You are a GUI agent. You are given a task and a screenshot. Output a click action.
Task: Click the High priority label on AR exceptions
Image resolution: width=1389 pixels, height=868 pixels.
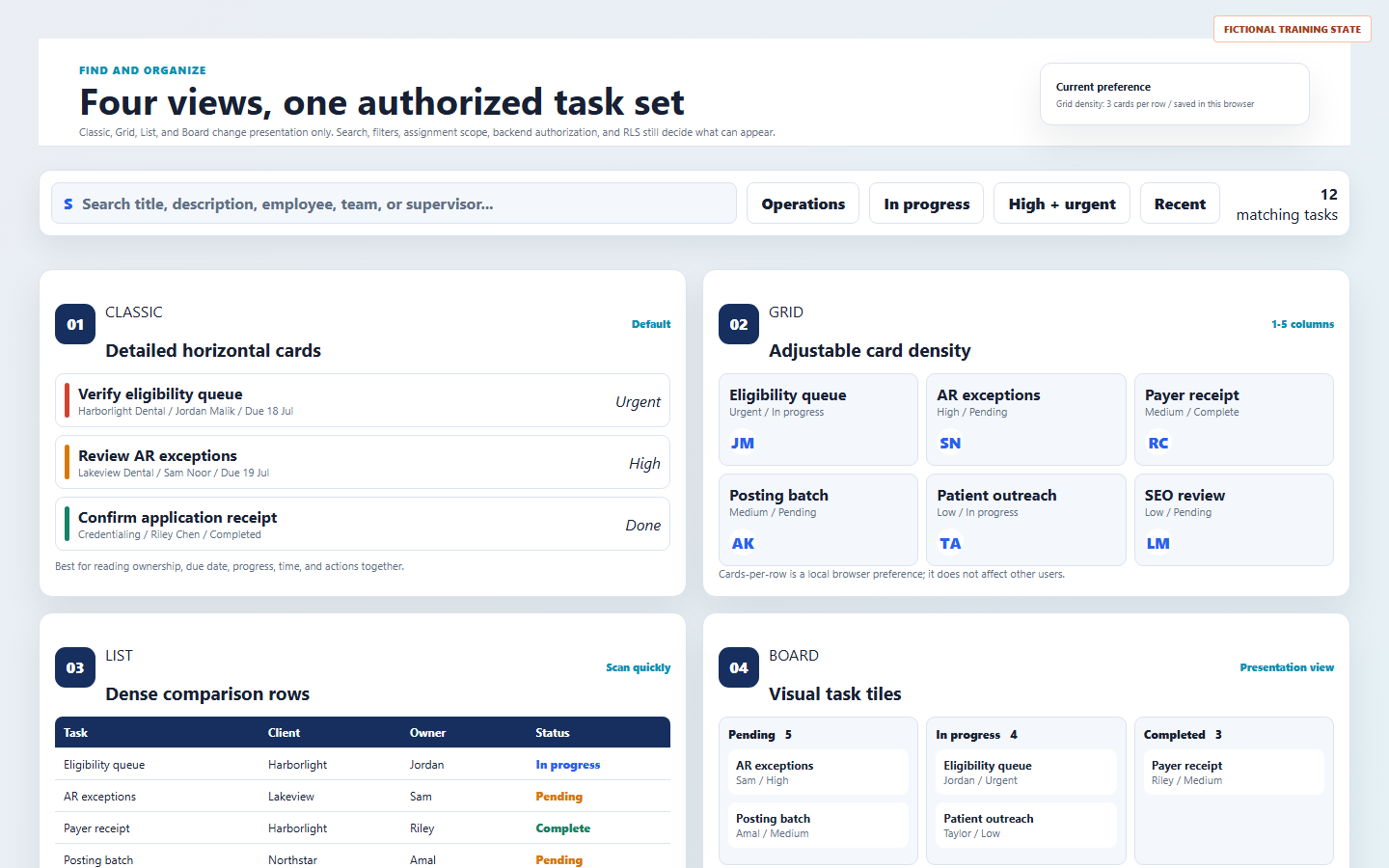pyautogui.click(x=644, y=464)
